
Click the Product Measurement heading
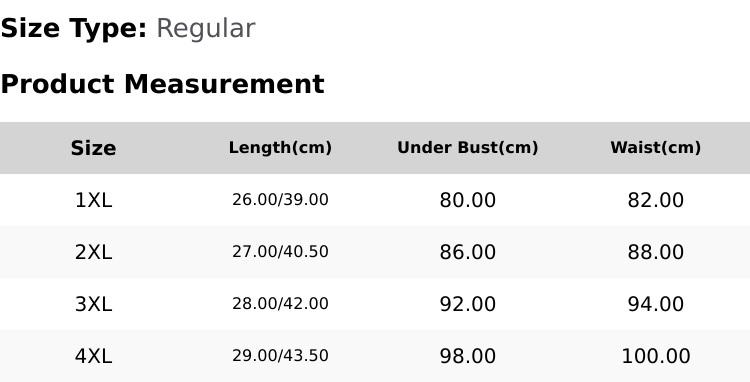point(163,84)
